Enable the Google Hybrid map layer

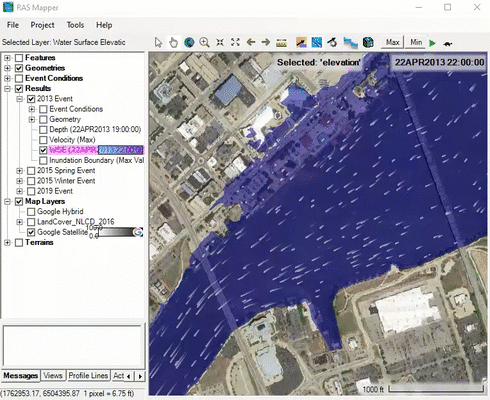(31, 212)
